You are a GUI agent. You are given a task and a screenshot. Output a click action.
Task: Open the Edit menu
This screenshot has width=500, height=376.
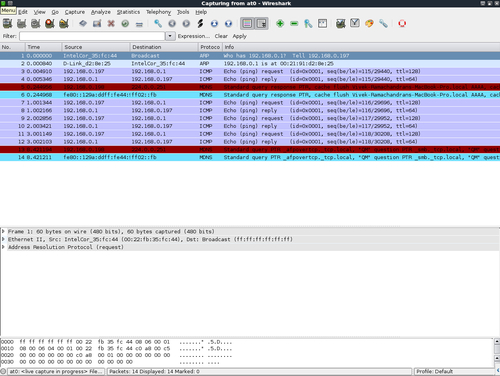[23, 12]
